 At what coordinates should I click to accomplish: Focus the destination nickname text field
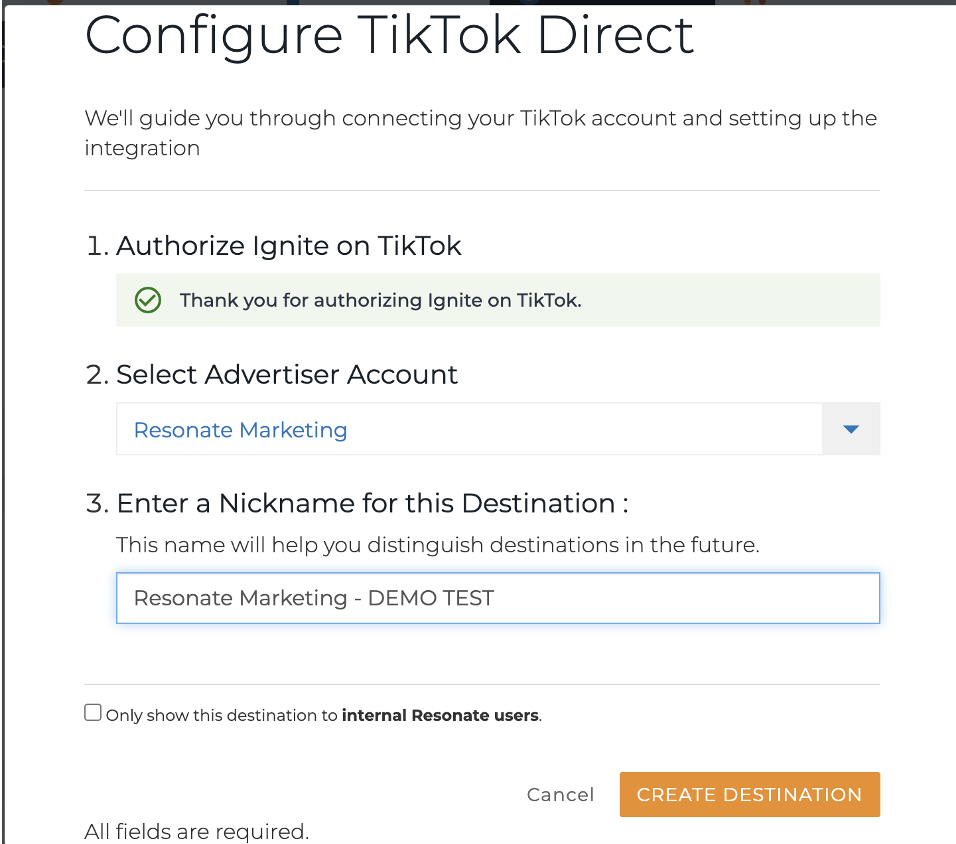498,598
